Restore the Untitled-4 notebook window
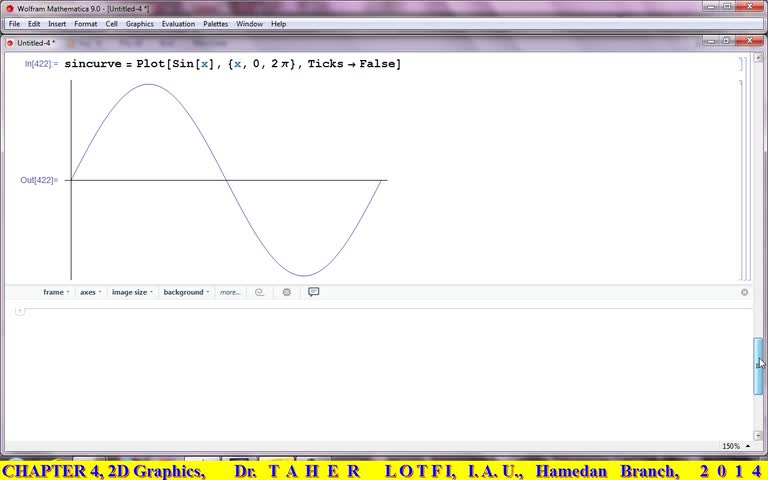 click(726, 41)
